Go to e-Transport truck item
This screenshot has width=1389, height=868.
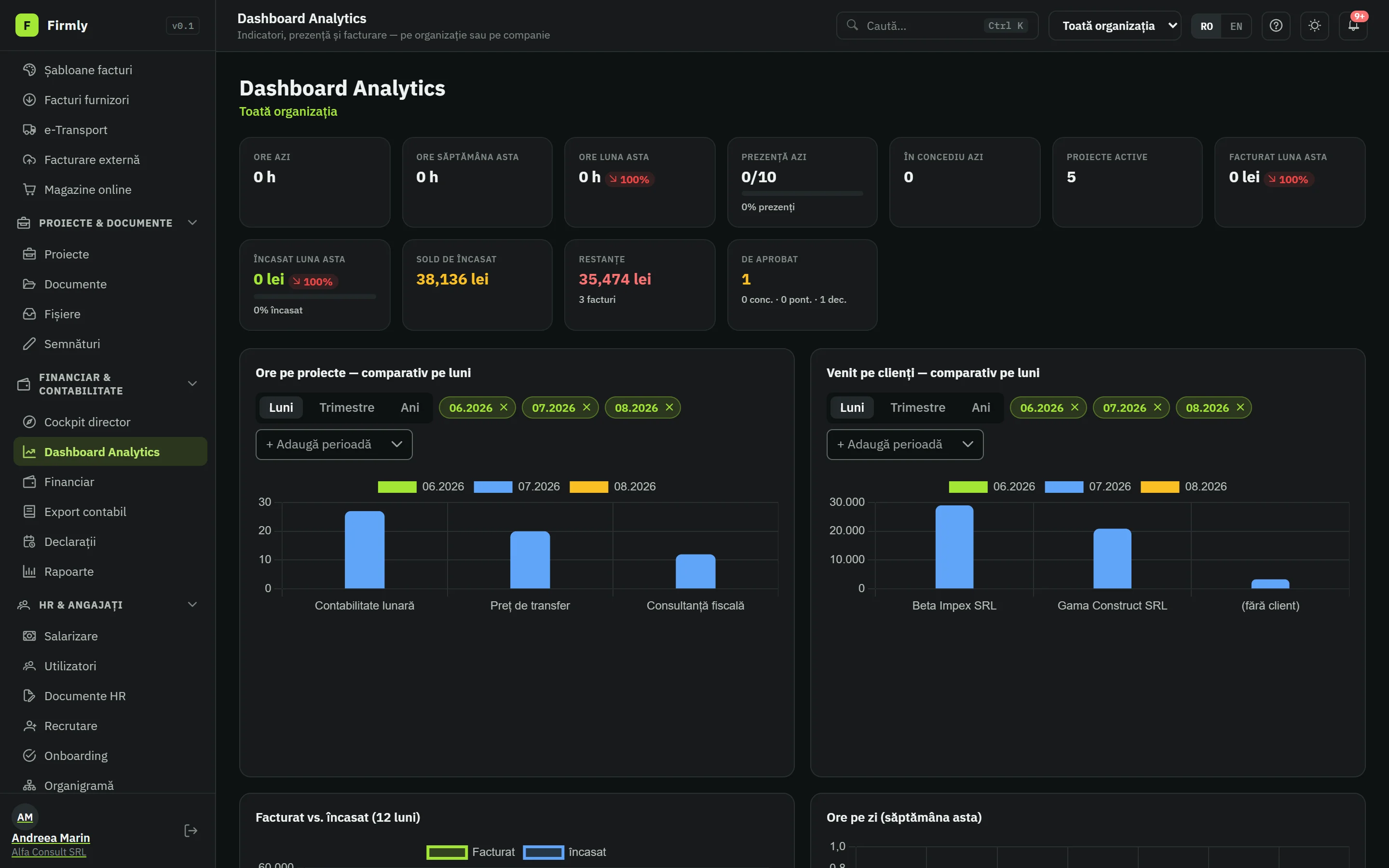(110, 130)
